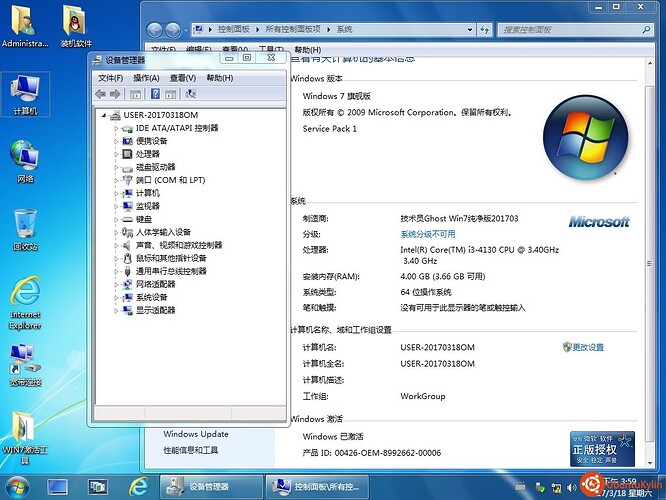This screenshot has width=666, height=500.
Task: Expand the 显示适配器 device category
Action: 116,310
